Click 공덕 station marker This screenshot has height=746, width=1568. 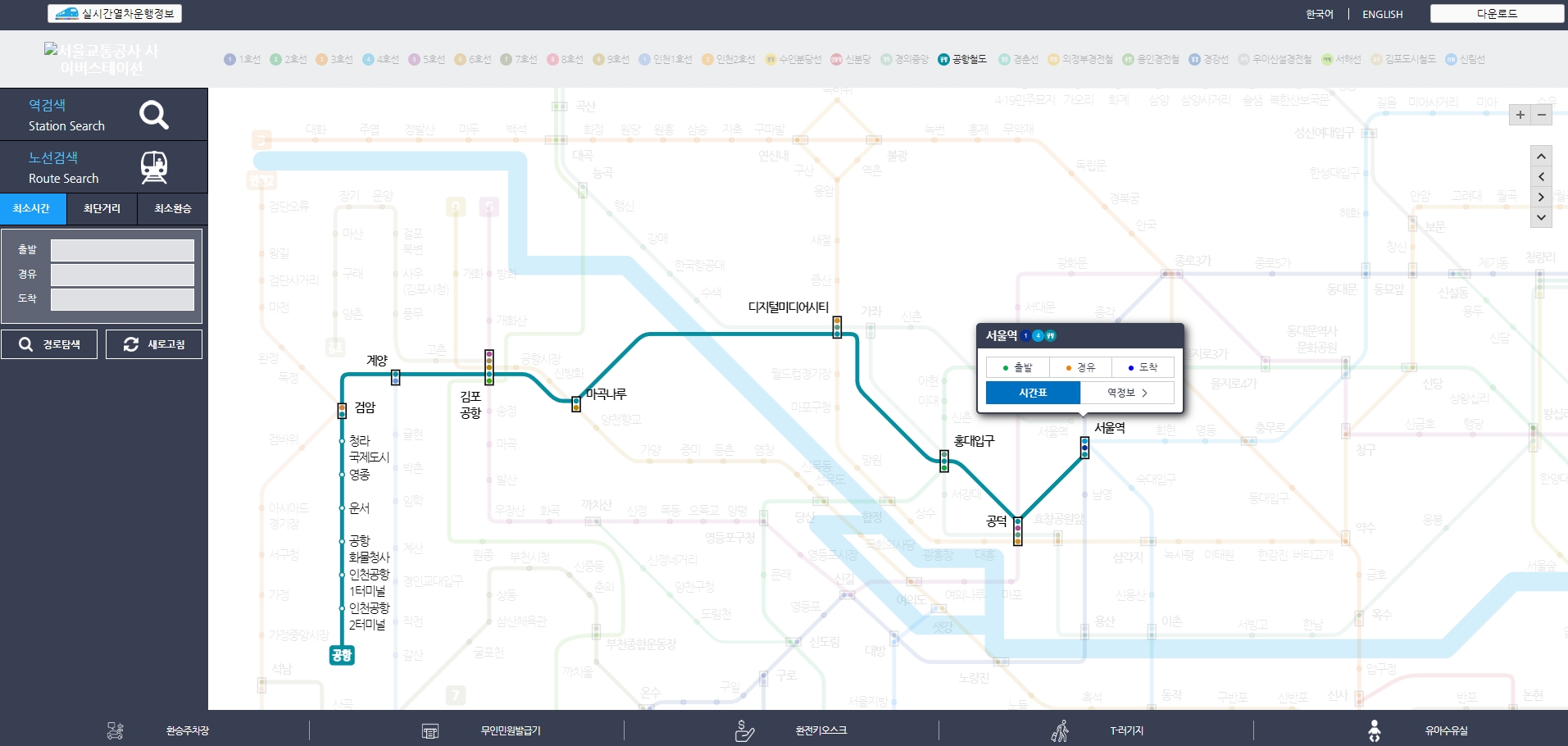[x=1017, y=531]
